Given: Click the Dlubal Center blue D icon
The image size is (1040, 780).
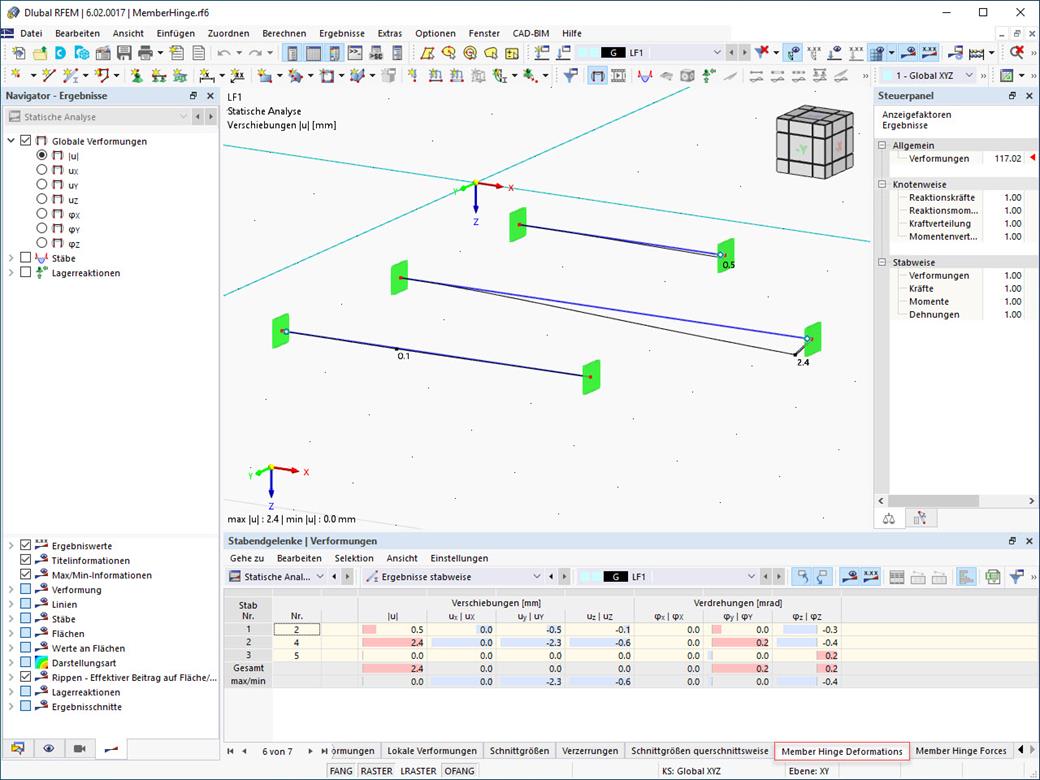Looking at the screenshot, I should pyautogui.click(x=60, y=52).
